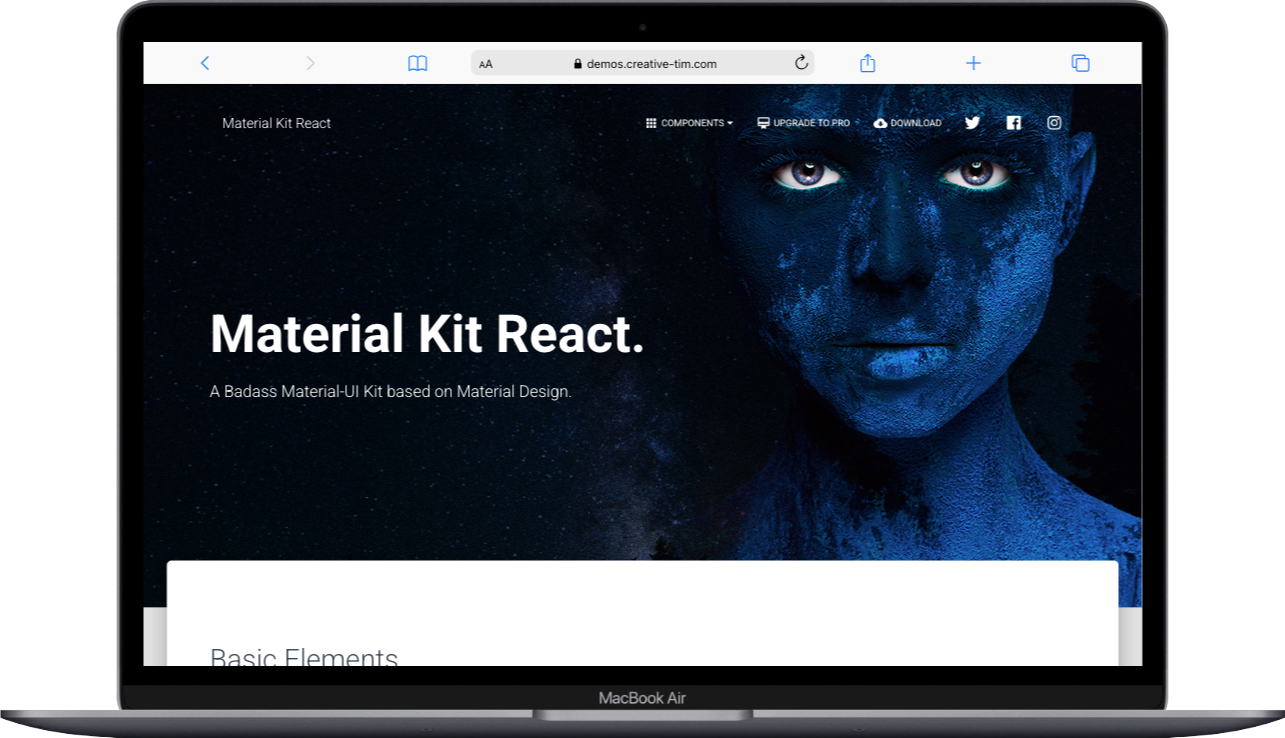Open the Instagram icon in the navbar
The height and width of the screenshot is (738, 1285).
pos(1054,122)
